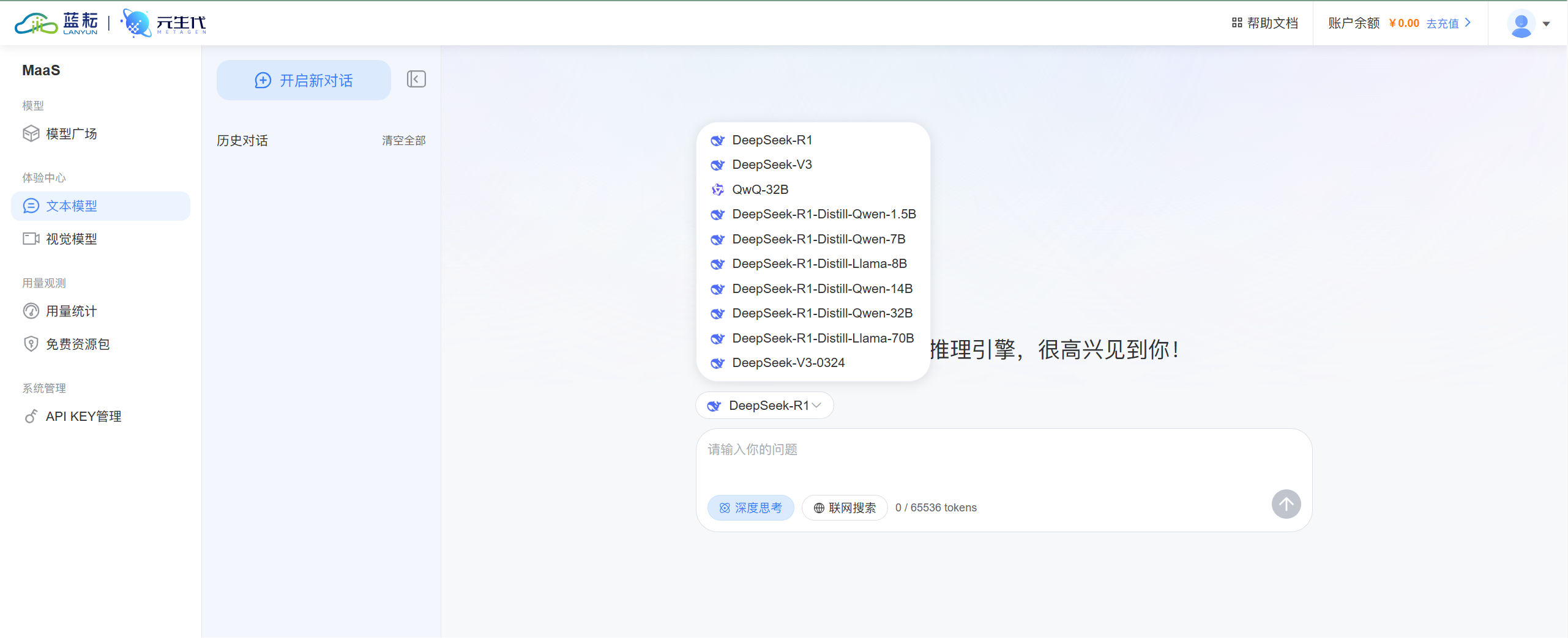Click the send arrow button
The height and width of the screenshot is (638, 1568).
[x=1286, y=504]
